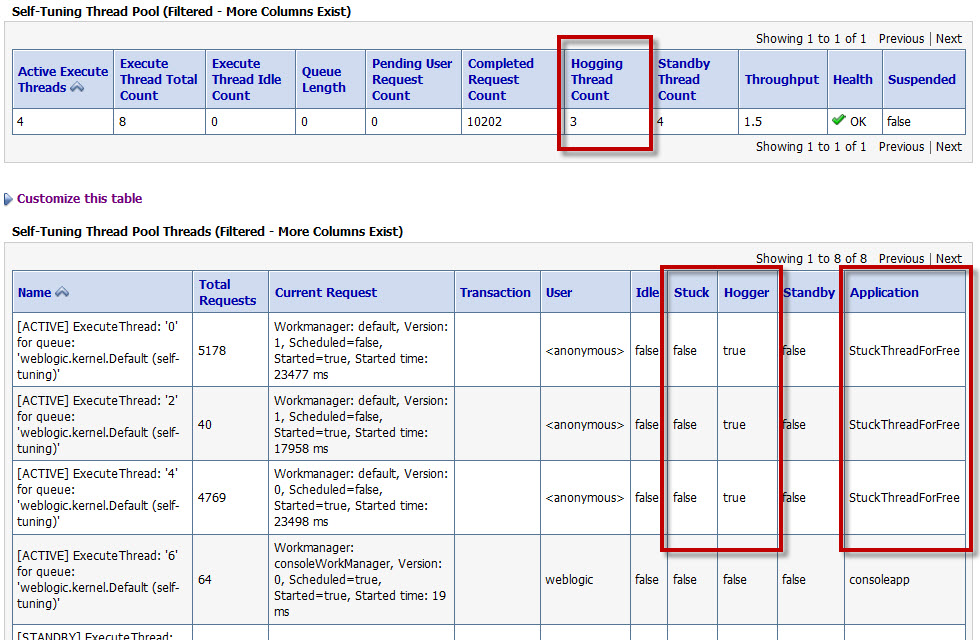The image size is (980, 640).
Task: Select total requests value 5178
Action: coord(212,351)
